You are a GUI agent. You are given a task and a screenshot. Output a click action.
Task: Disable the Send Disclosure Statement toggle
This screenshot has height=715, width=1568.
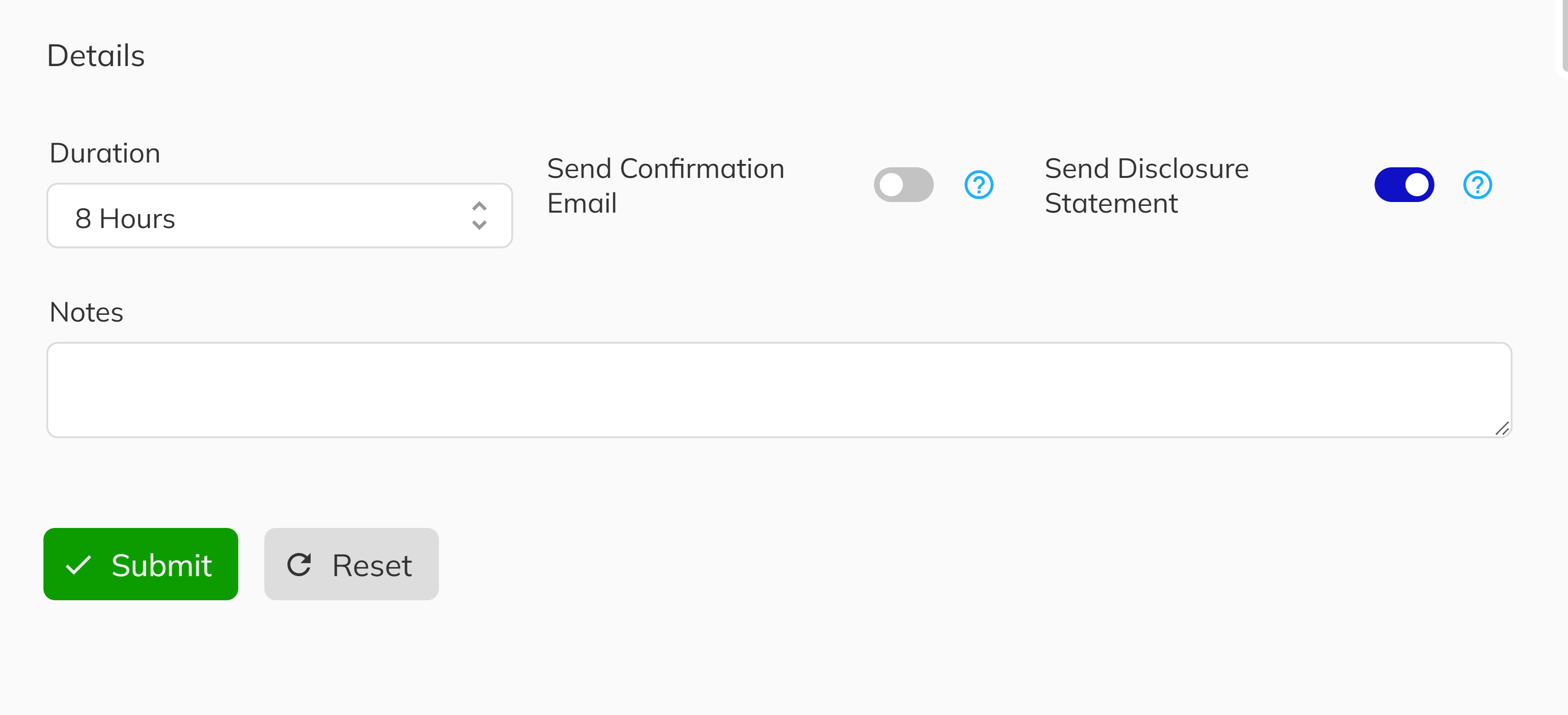(x=1404, y=185)
